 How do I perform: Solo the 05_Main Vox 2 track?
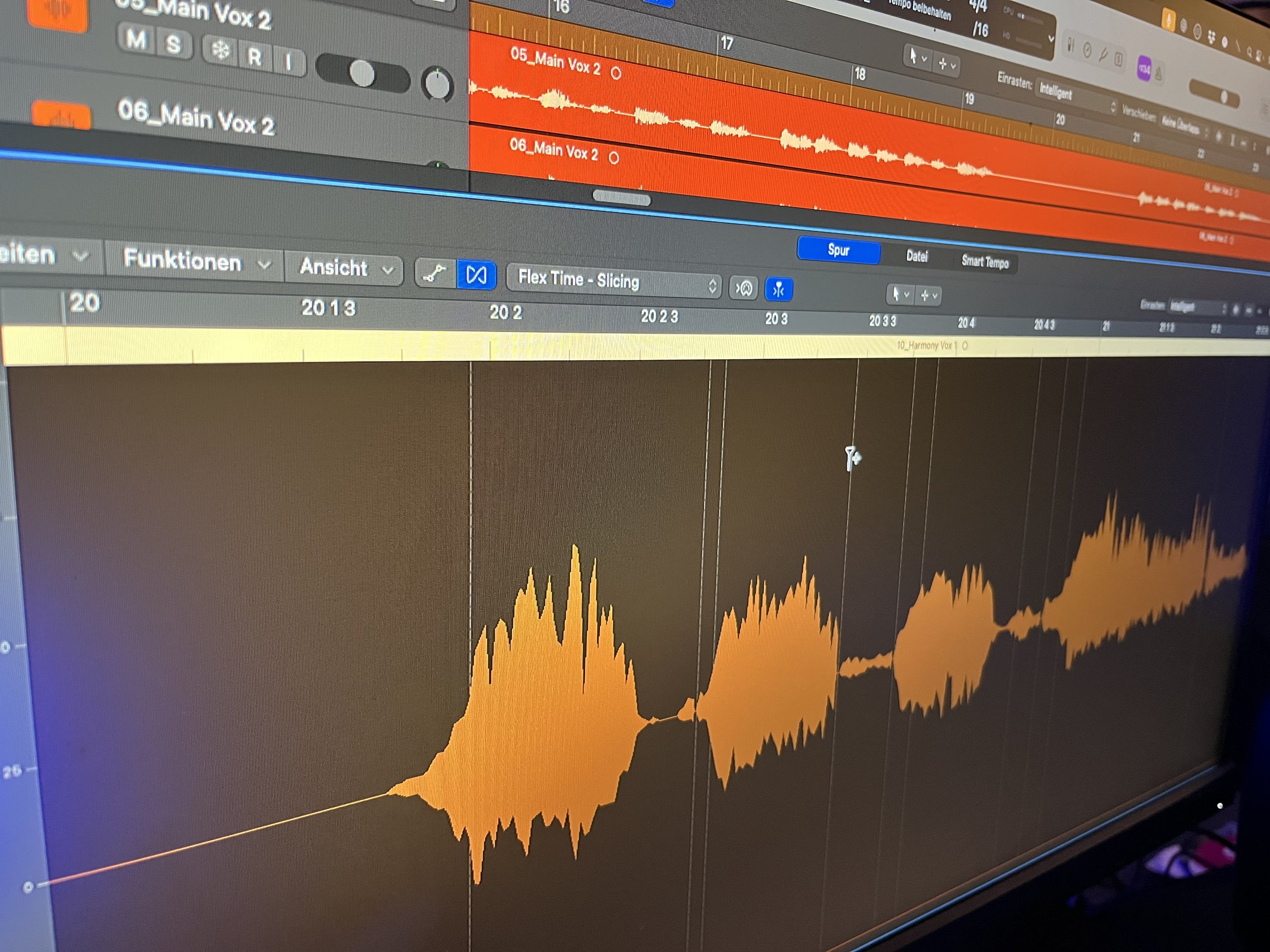[173, 44]
